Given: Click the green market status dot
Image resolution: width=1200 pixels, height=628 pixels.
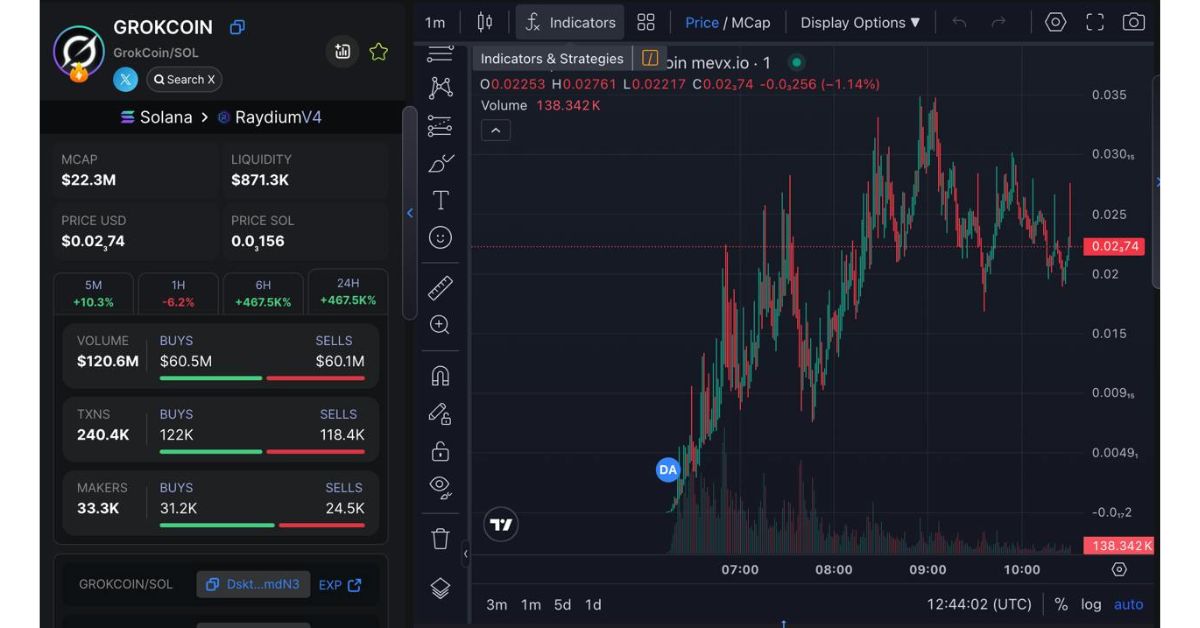Looking at the screenshot, I should (796, 62).
